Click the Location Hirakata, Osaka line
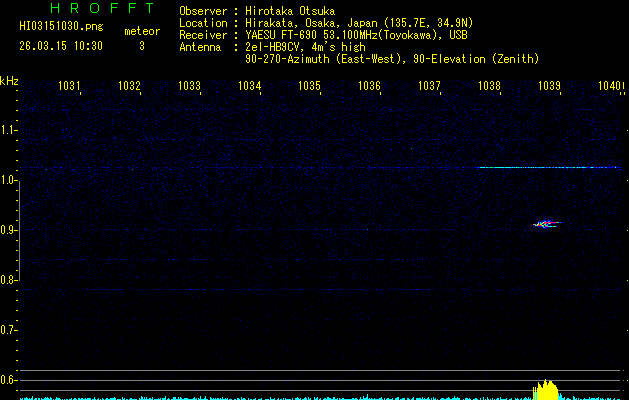629x400 pixels. 326,23
